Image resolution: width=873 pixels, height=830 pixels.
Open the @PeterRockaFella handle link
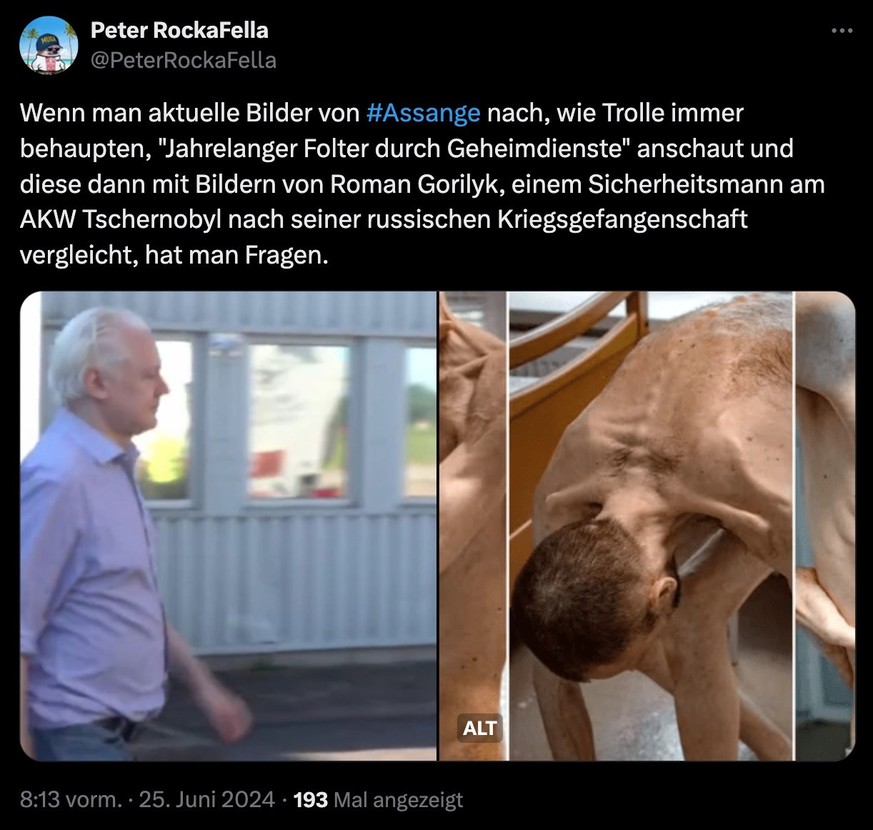tap(183, 60)
